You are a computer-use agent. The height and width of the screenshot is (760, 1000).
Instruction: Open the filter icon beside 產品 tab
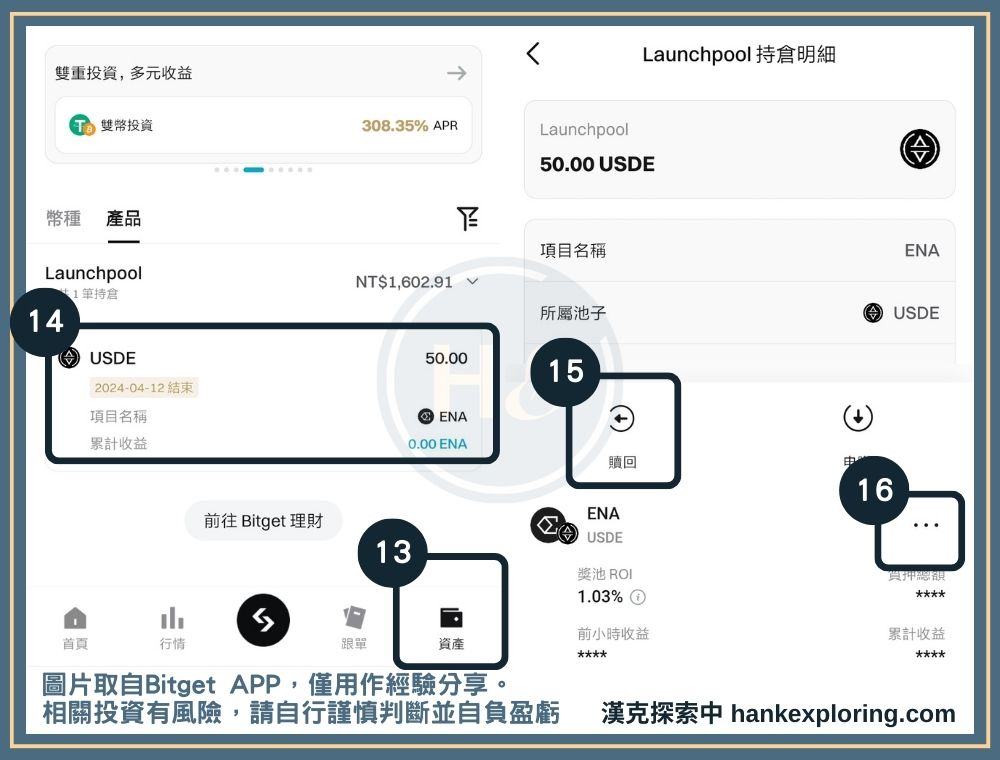coord(467,218)
